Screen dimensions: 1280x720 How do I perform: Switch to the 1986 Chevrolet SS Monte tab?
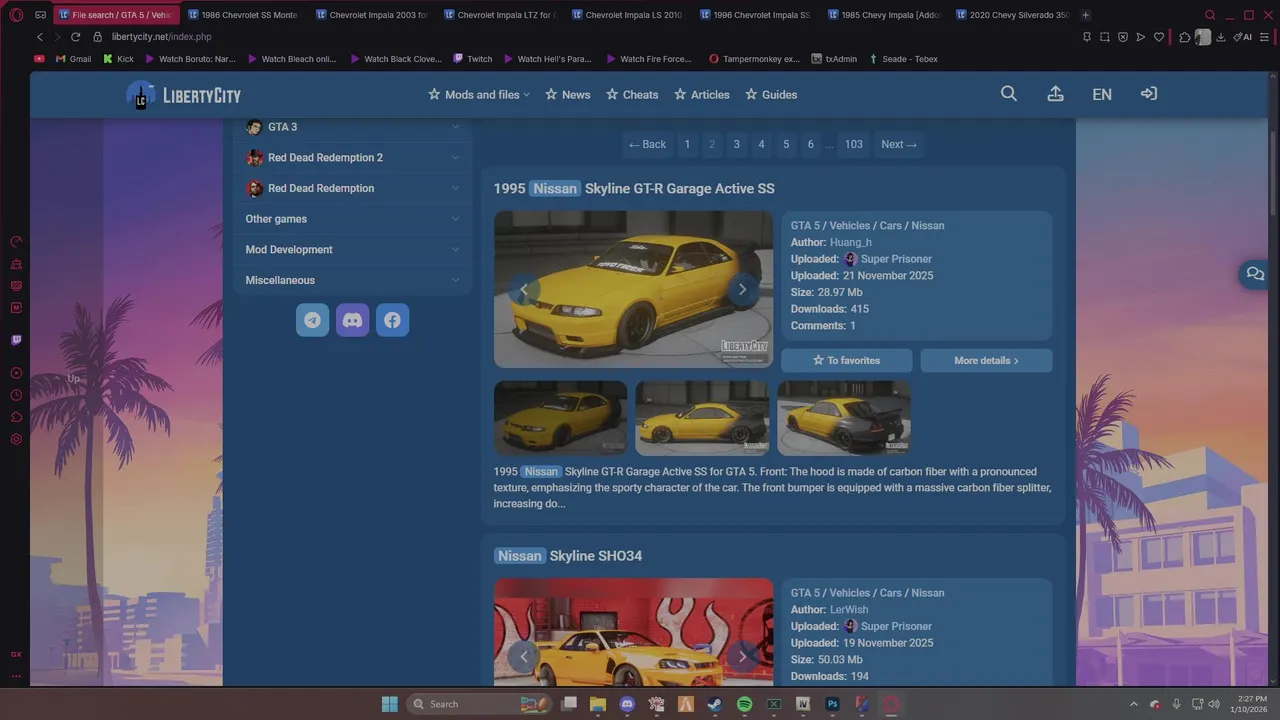click(x=243, y=15)
